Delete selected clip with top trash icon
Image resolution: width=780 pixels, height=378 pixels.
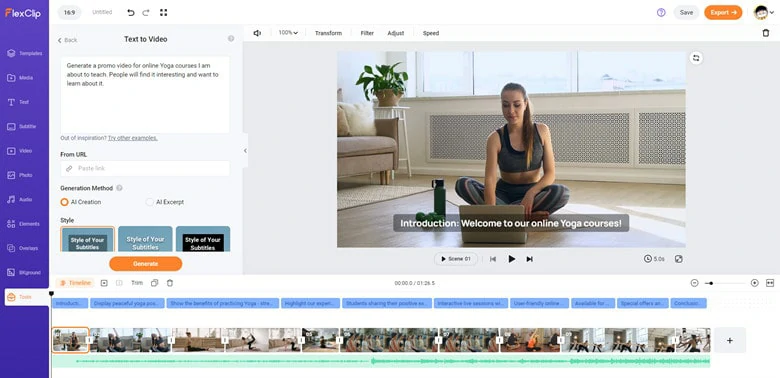766,33
